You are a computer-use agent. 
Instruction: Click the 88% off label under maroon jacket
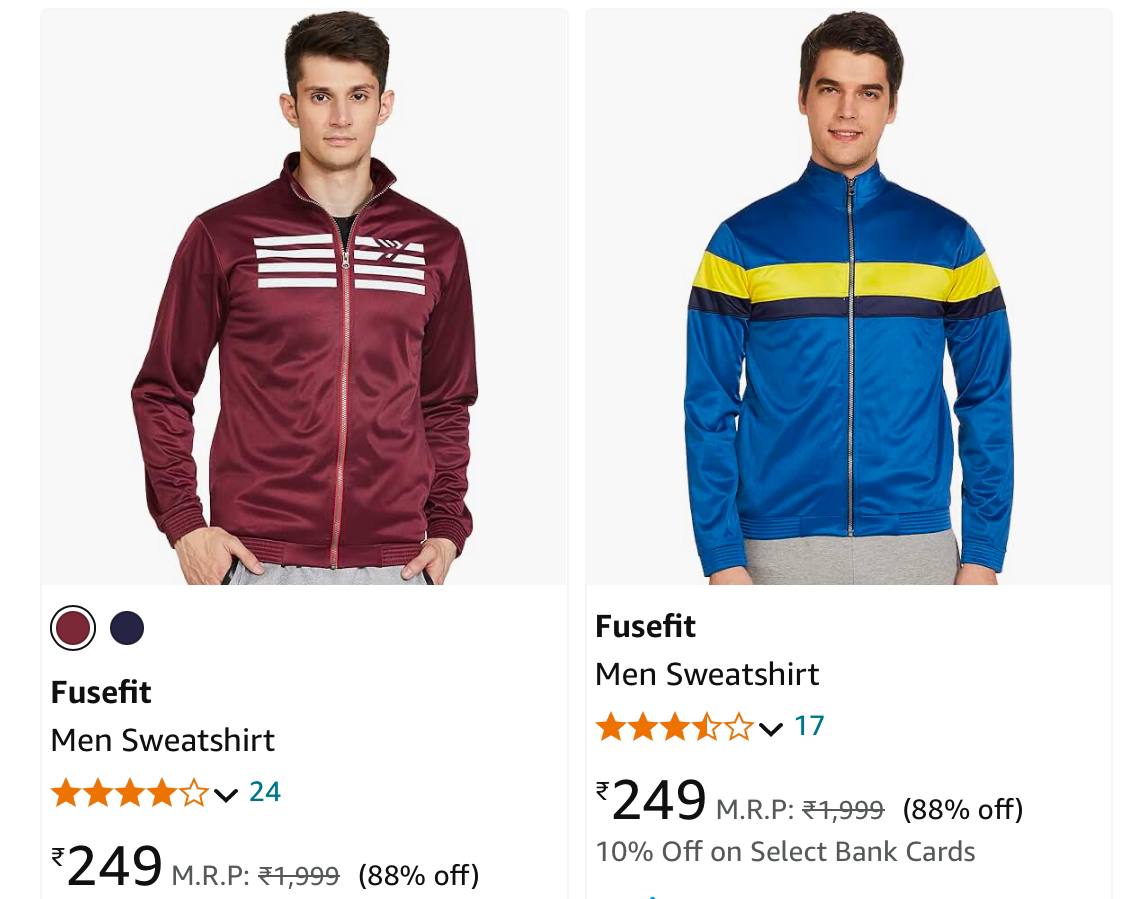pos(418,876)
